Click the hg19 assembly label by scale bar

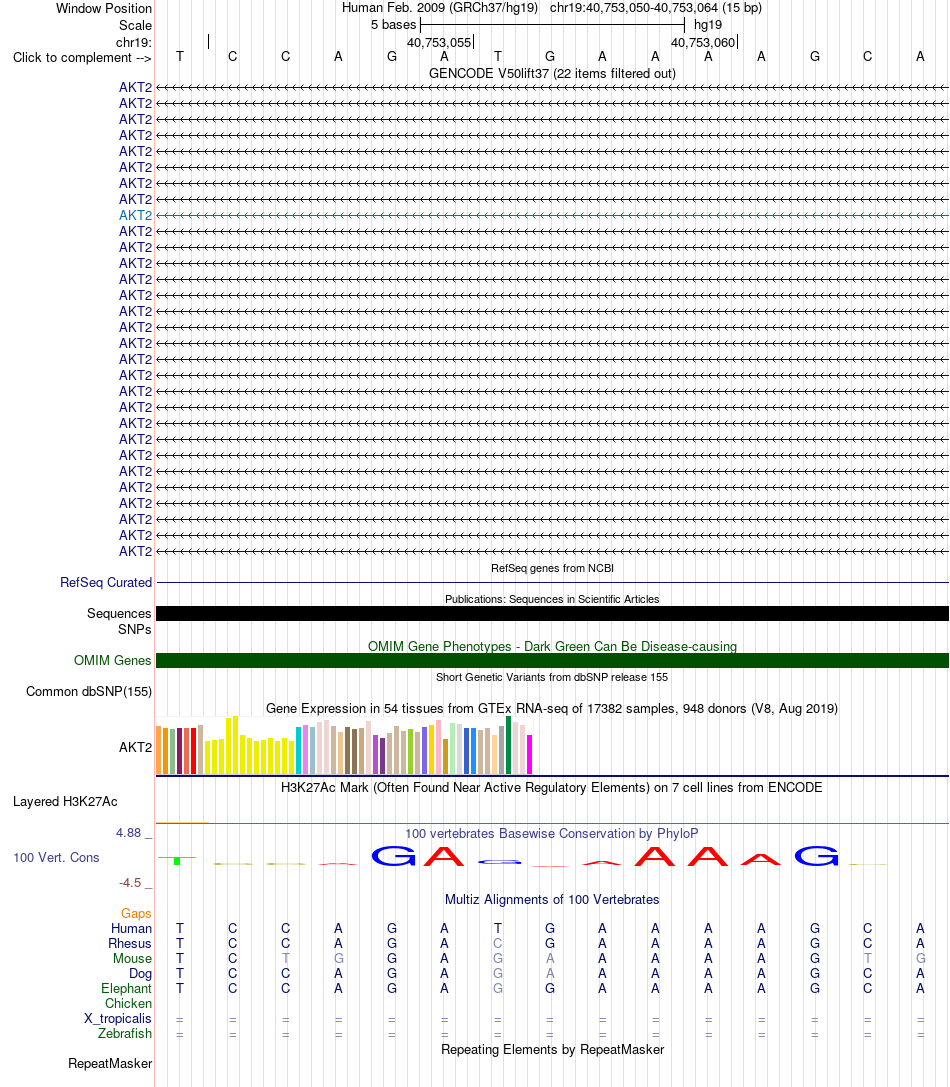point(707,25)
